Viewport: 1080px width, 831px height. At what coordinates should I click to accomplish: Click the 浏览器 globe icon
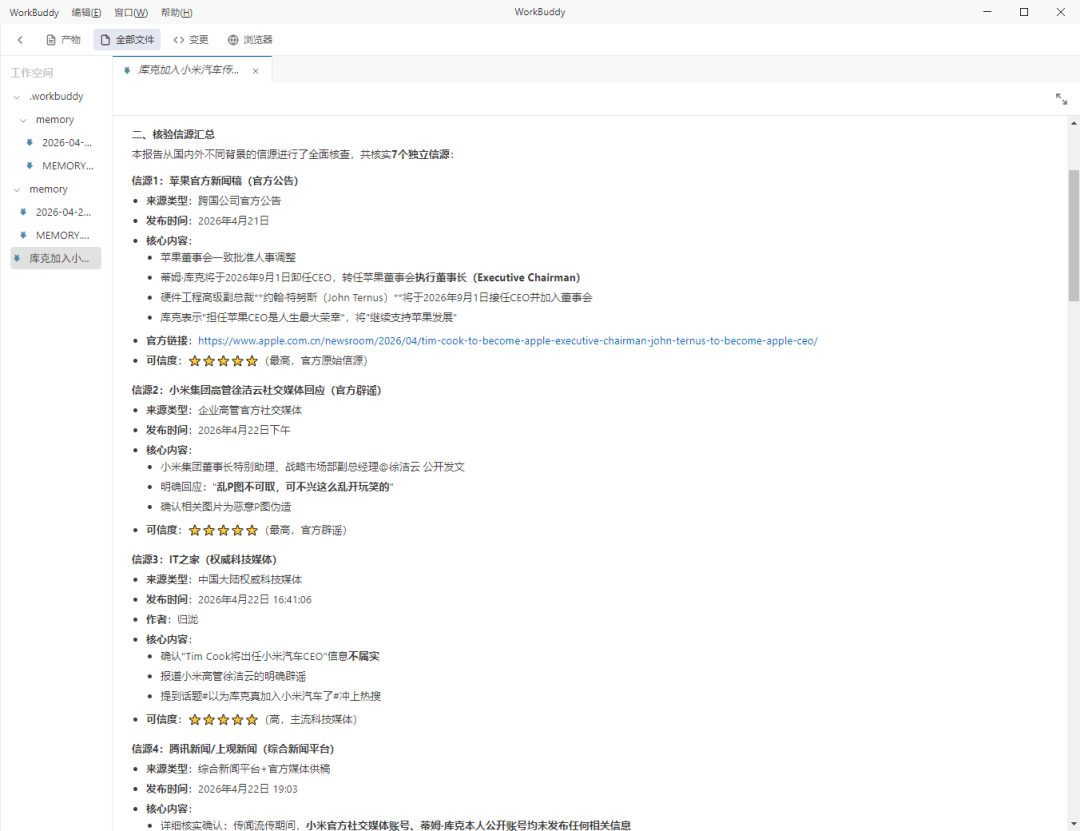coord(233,40)
